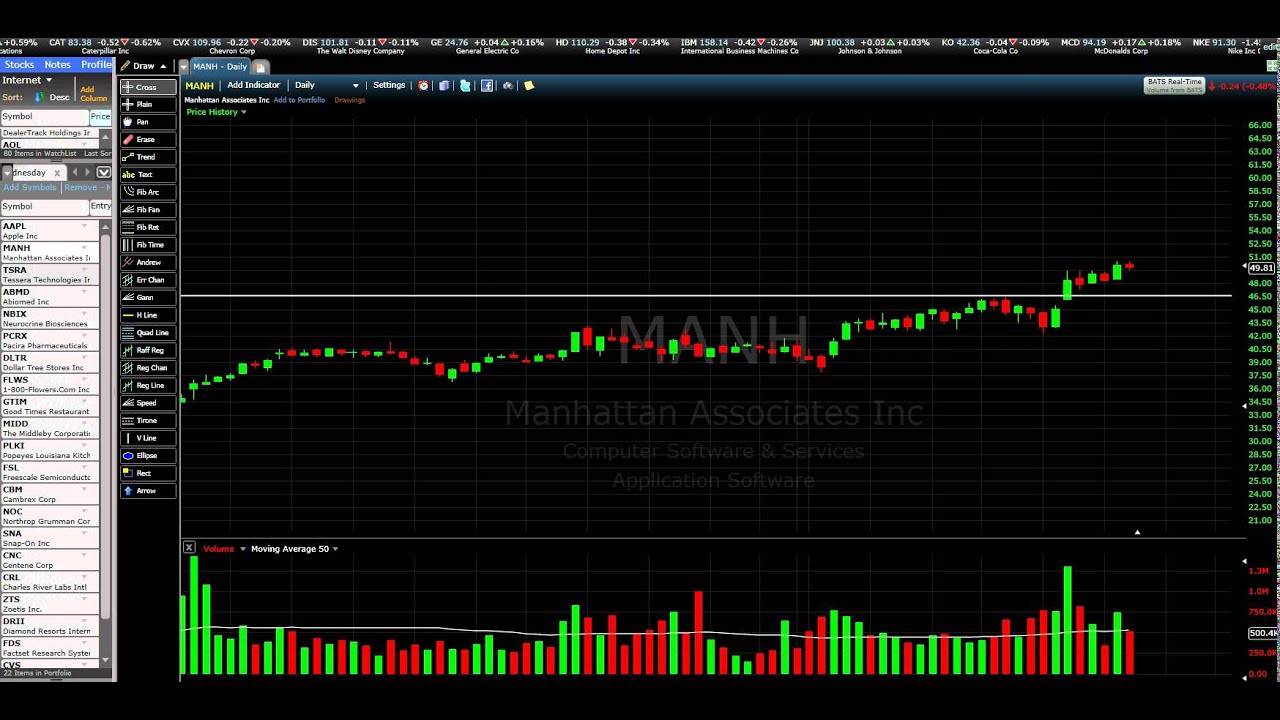Image resolution: width=1280 pixels, height=720 pixels.
Task: Select the Fib Time tool
Action: [148, 245]
